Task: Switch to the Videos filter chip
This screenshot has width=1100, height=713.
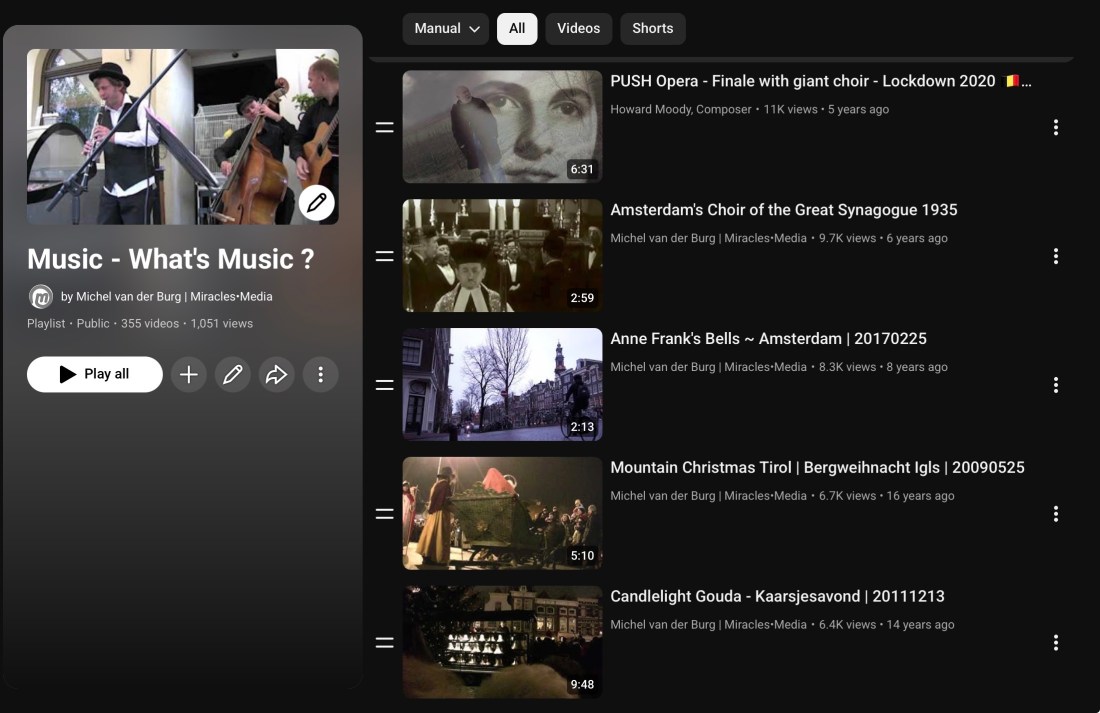Action: 578,28
